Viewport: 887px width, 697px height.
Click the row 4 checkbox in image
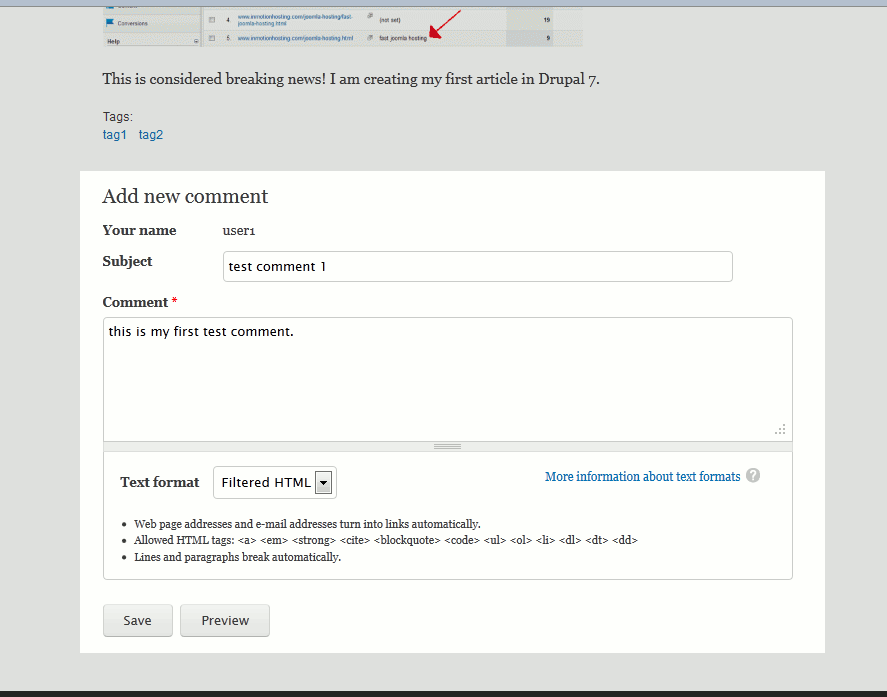click(x=212, y=20)
